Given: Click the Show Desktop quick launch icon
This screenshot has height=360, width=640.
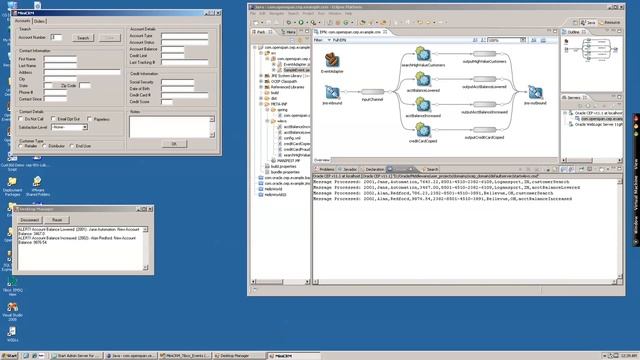Looking at the screenshot, I should [27, 356].
